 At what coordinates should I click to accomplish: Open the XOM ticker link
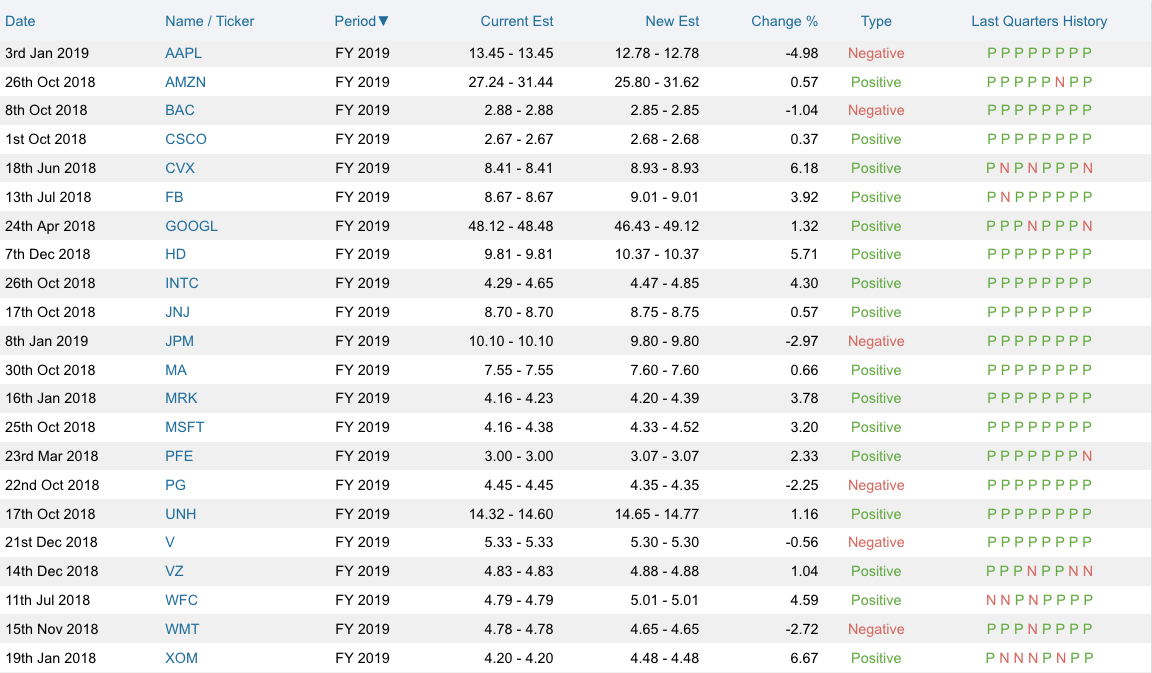pos(181,658)
